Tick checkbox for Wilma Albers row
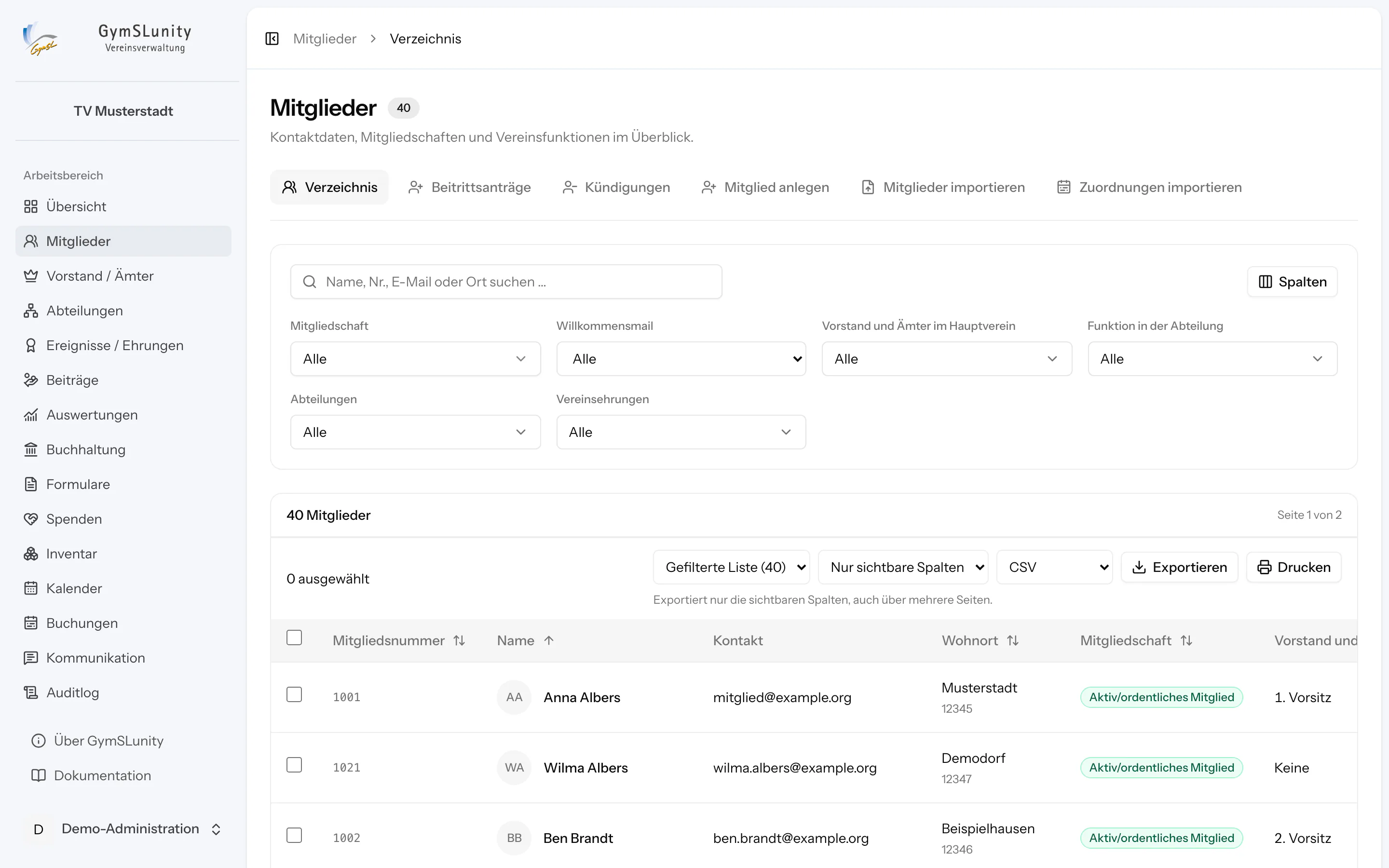Screen dimensions: 1389x868 tap(294, 765)
